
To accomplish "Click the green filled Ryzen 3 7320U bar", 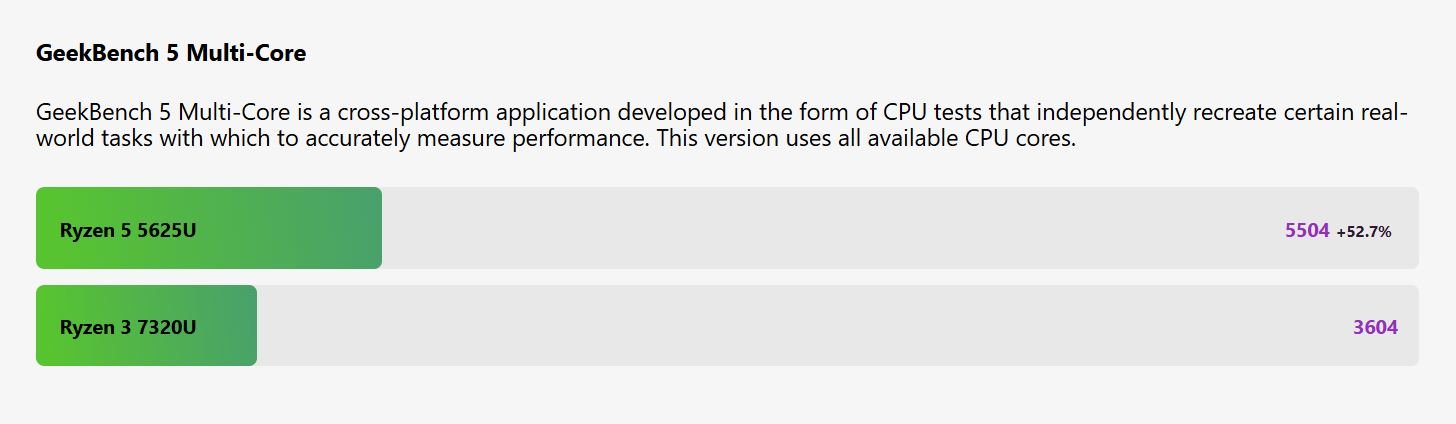I will [146, 325].
